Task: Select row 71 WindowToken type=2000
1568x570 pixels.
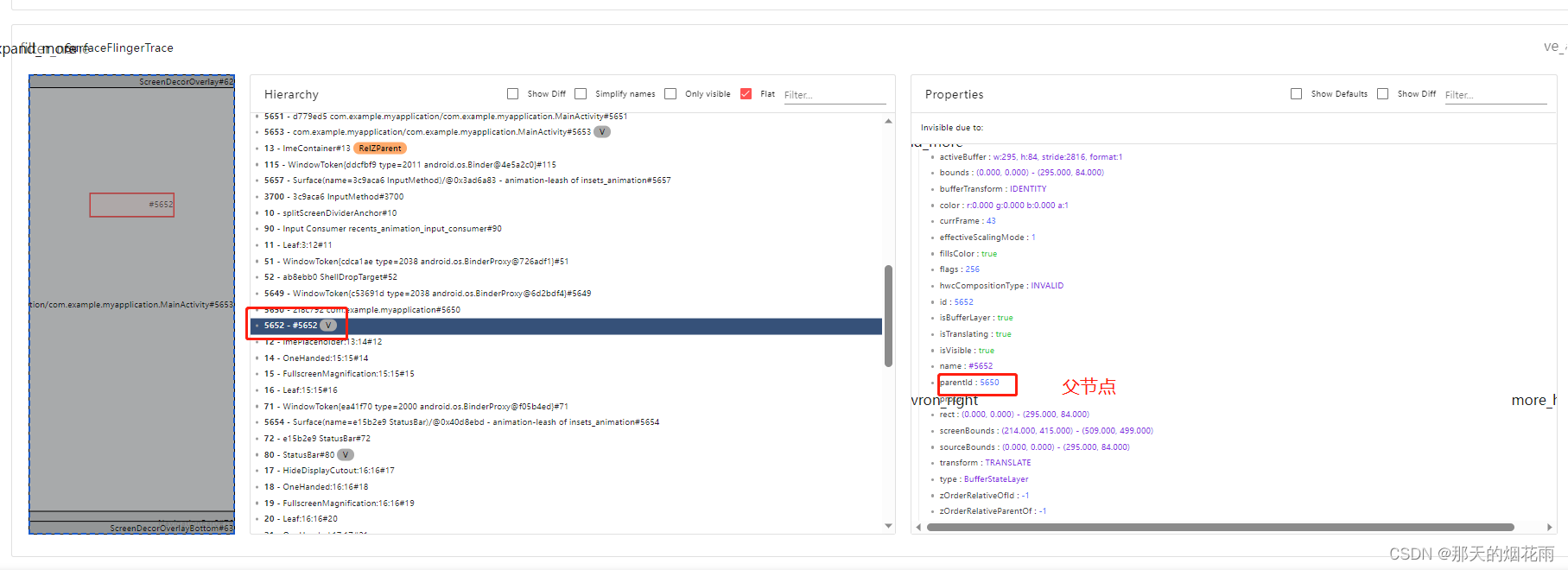Action: pyautogui.click(x=416, y=407)
